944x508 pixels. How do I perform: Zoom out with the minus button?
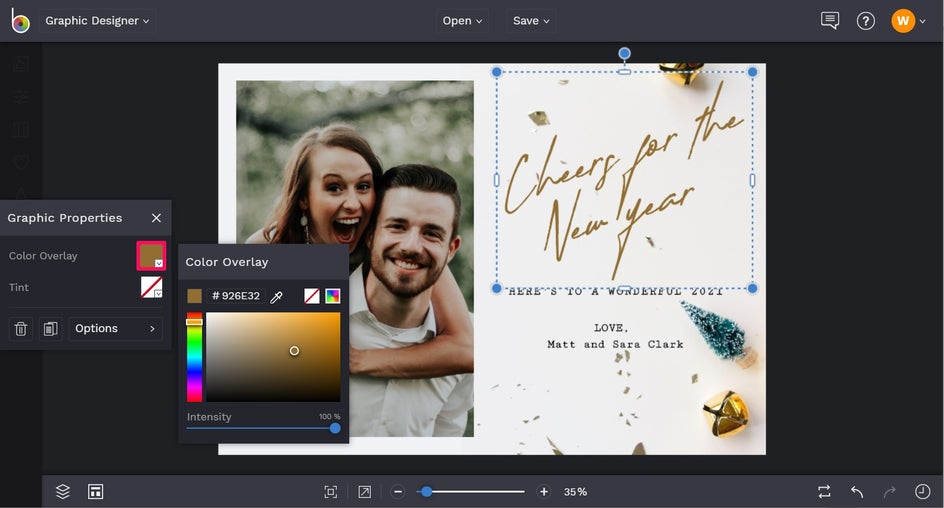398,492
